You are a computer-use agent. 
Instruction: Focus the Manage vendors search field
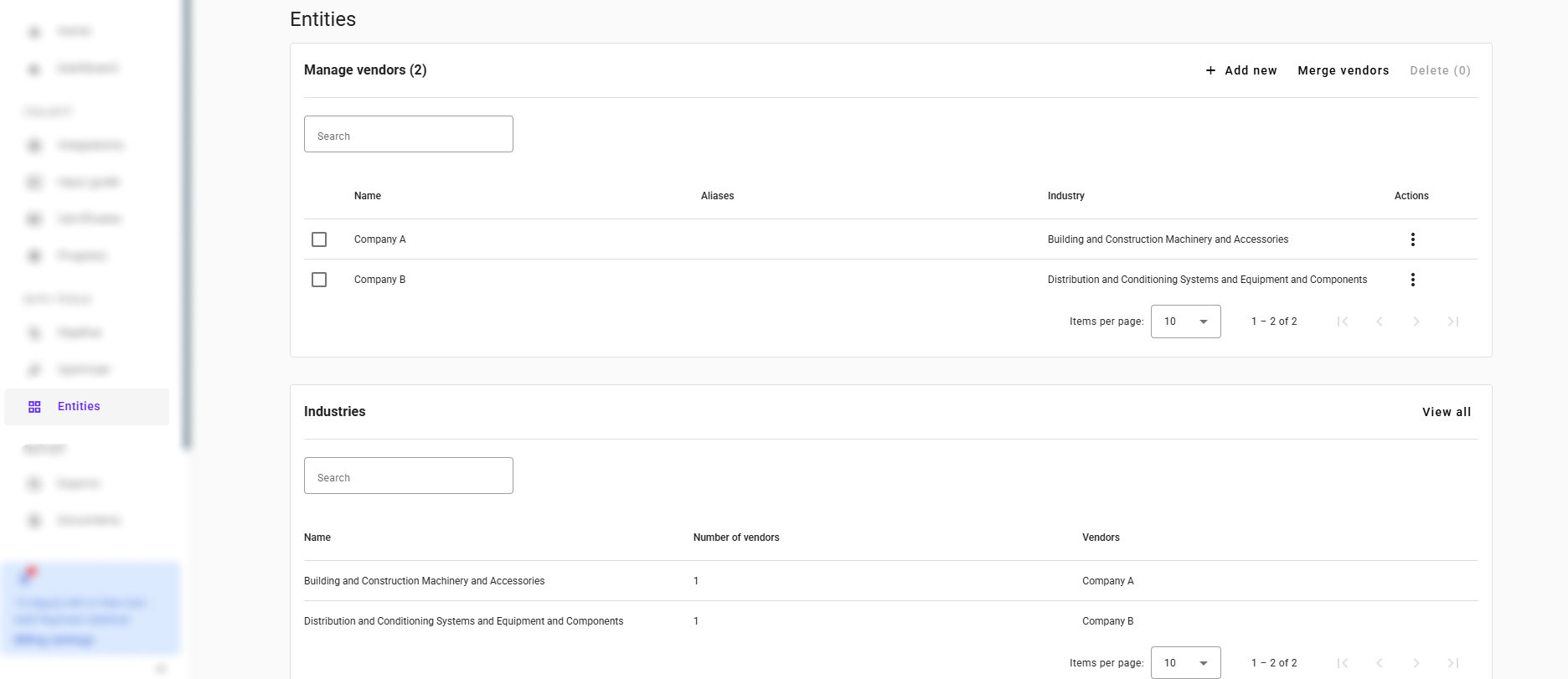[409, 134]
